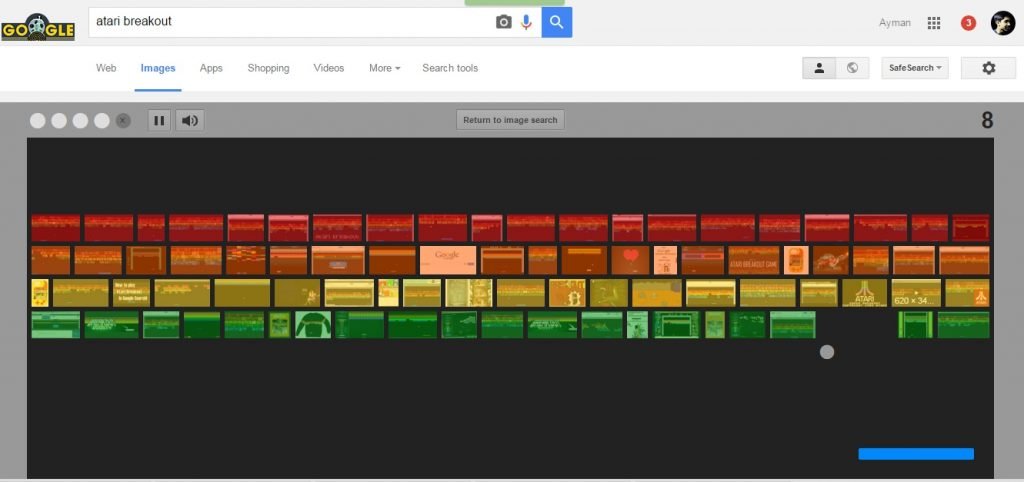
Task: Open Search tools
Action: [x=450, y=68]
